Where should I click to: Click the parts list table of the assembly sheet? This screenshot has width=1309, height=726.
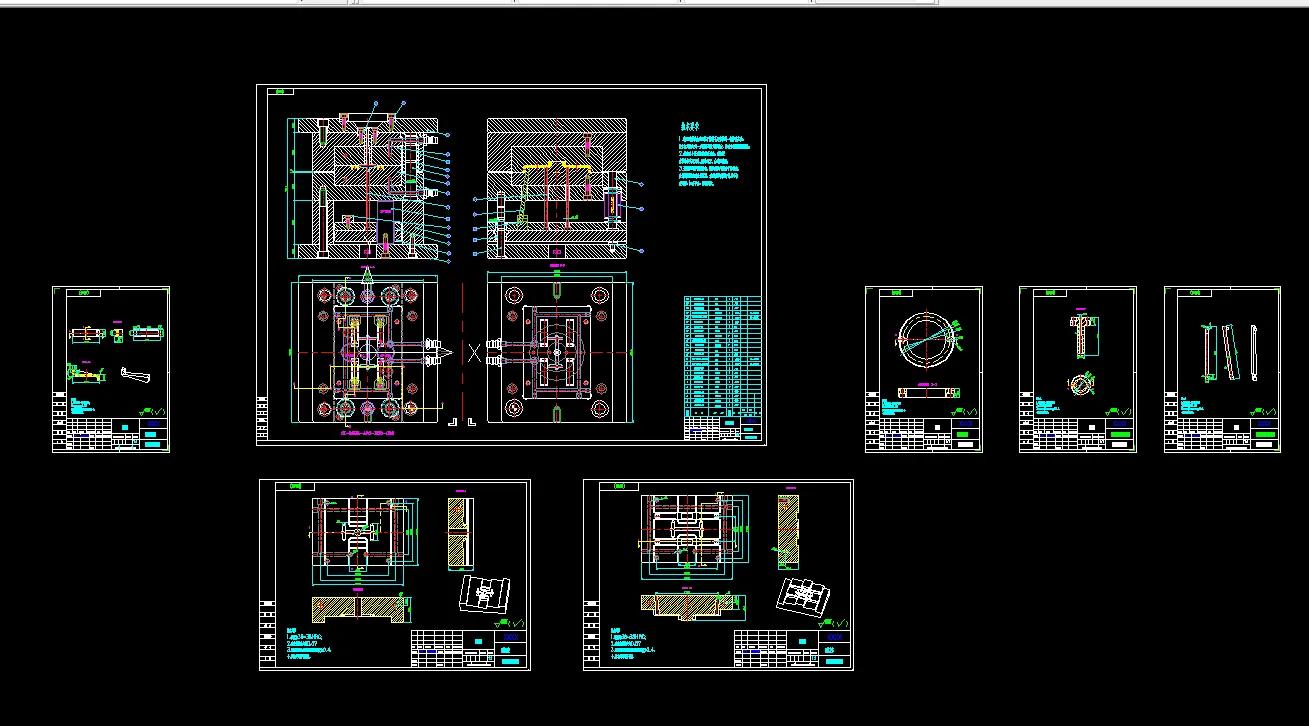(x=722, y=356)
